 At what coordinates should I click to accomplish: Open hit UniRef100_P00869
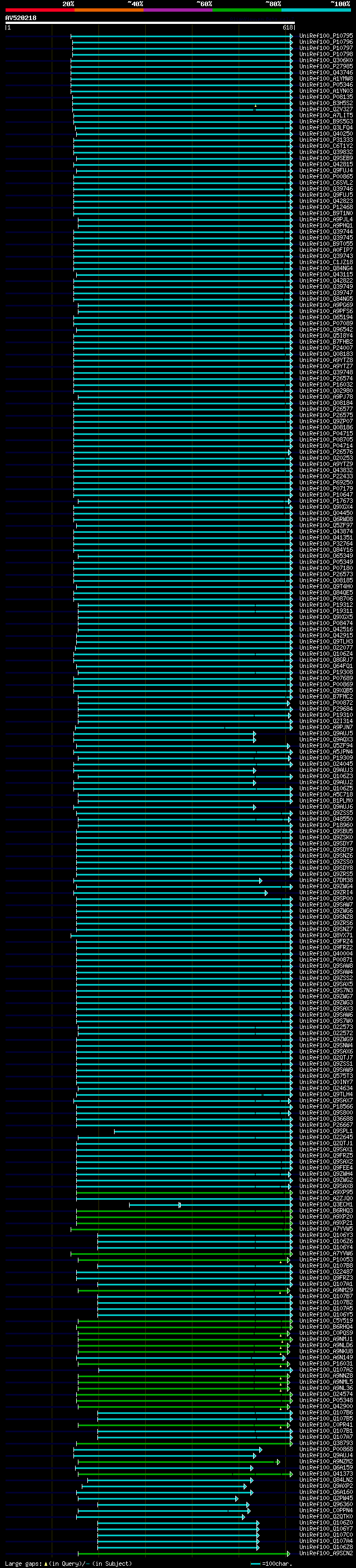pyautogui.click(x=326, y=684)
